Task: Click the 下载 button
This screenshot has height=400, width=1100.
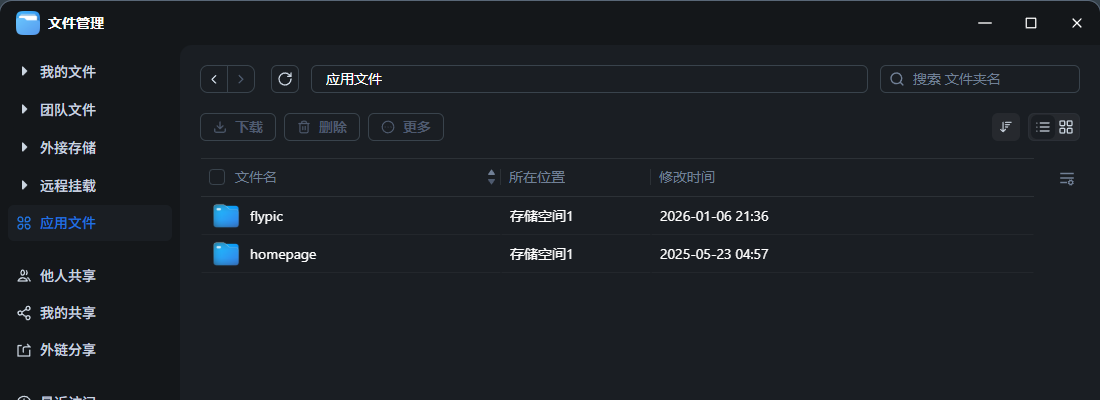Action: pyautogui.click(x=238, y=127)
